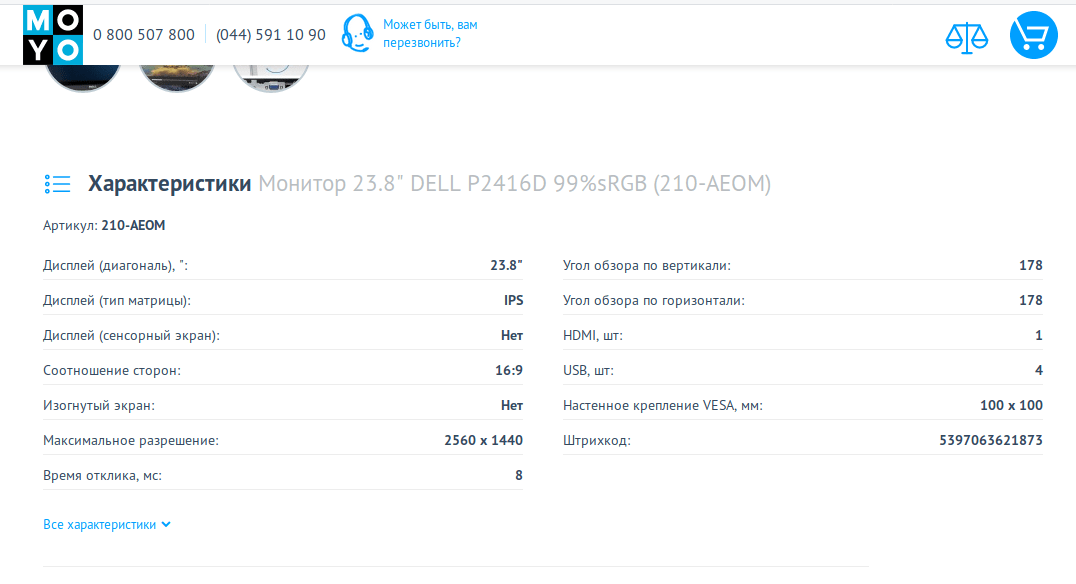Click the VESA mount value 100 x 100
The image size is (1076, 584).
[x=1011, y=406]
